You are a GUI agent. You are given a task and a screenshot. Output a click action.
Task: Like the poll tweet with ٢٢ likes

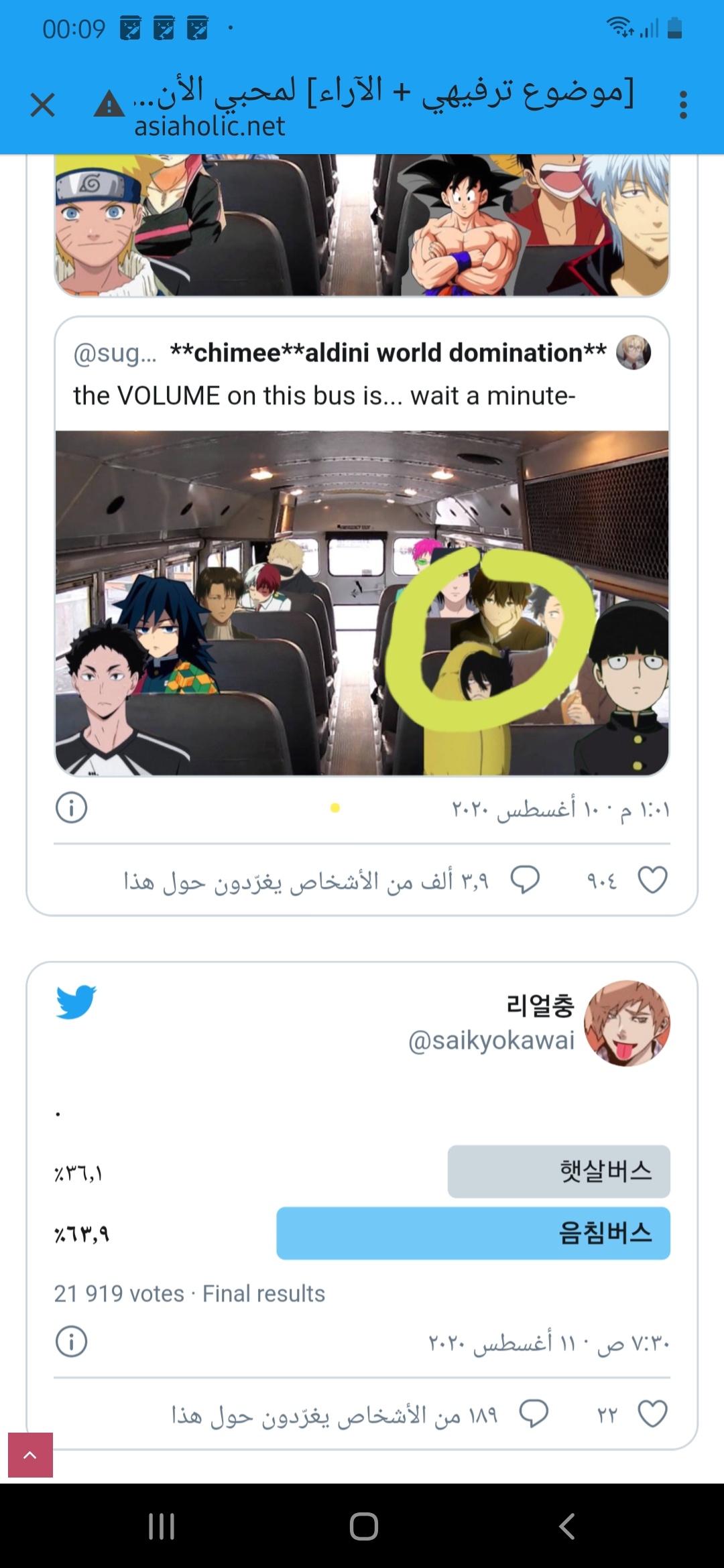(x=652, y=1414)
